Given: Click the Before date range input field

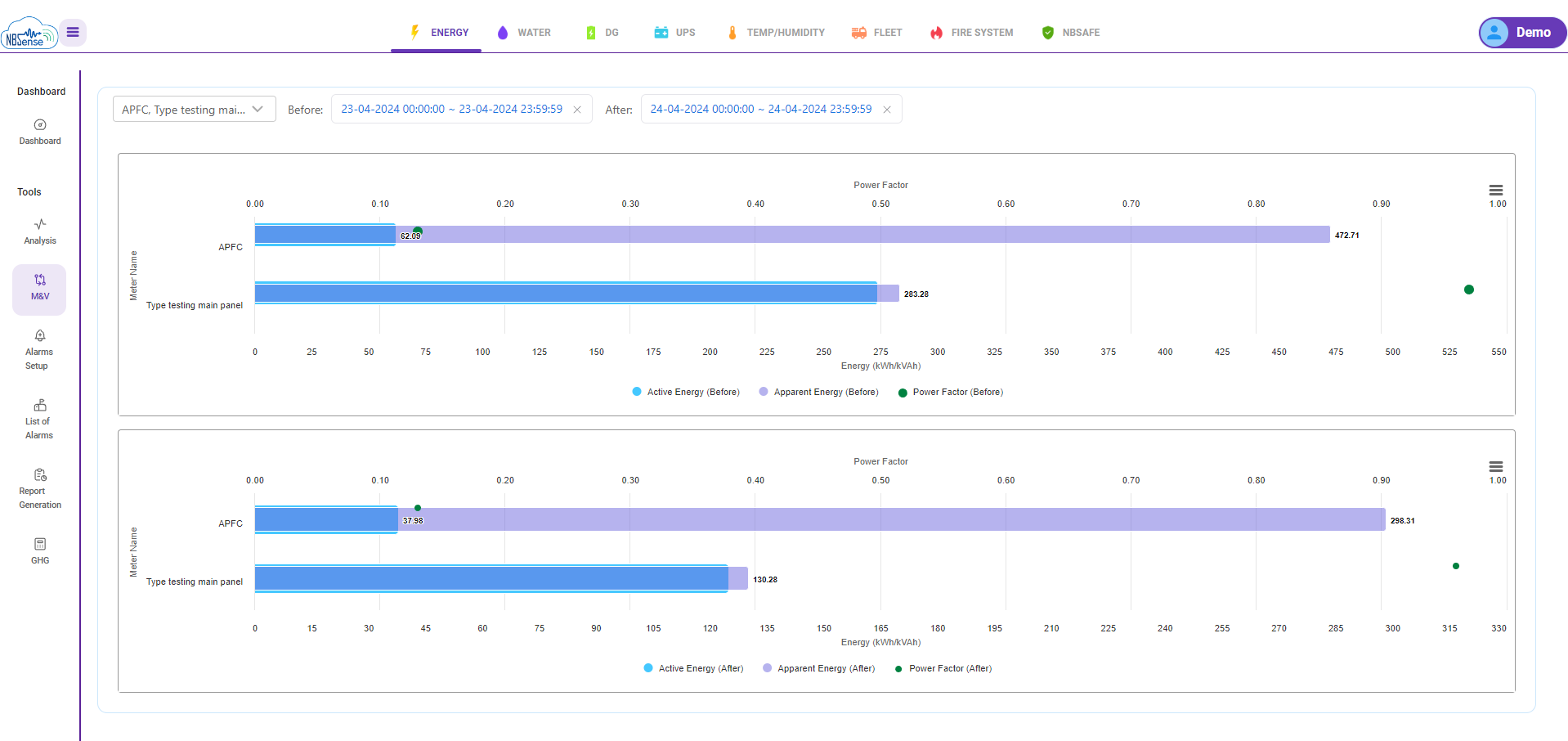Looking at the screenshot, I should [461, 109].
